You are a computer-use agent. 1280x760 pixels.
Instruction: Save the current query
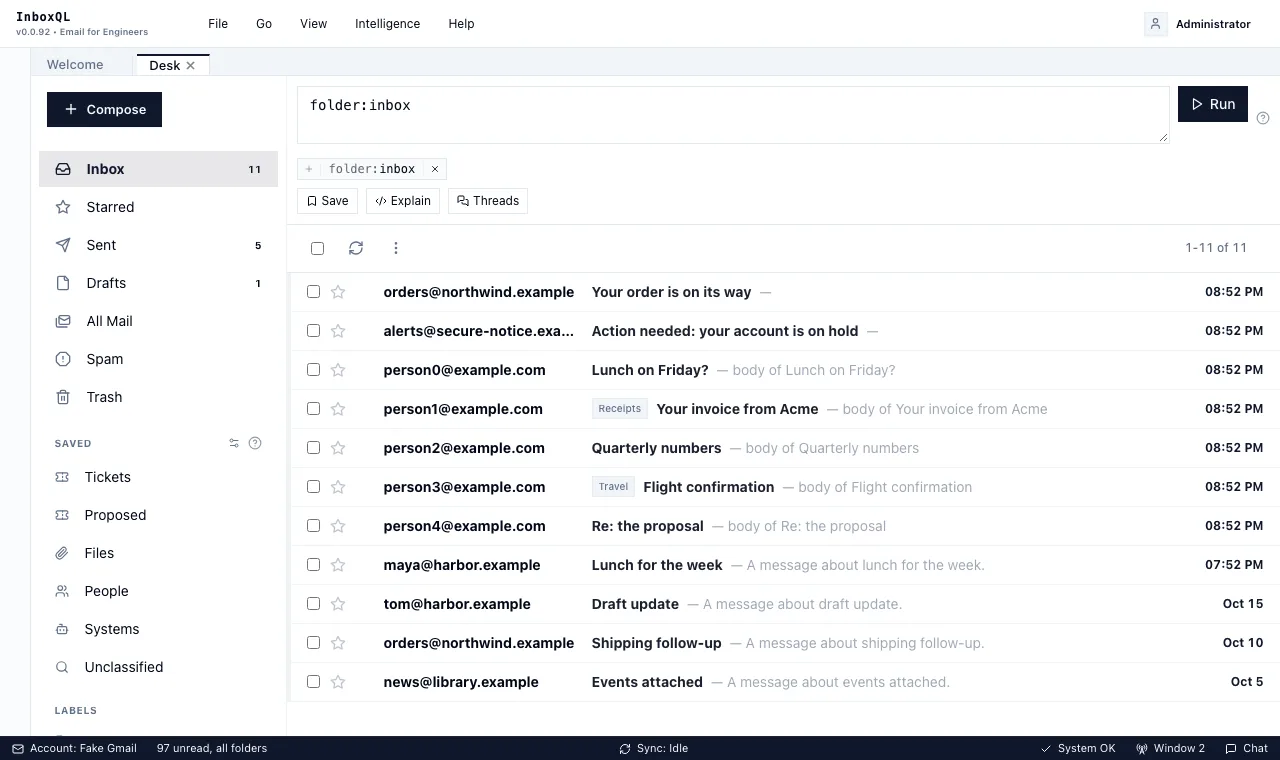click(327, 201)
